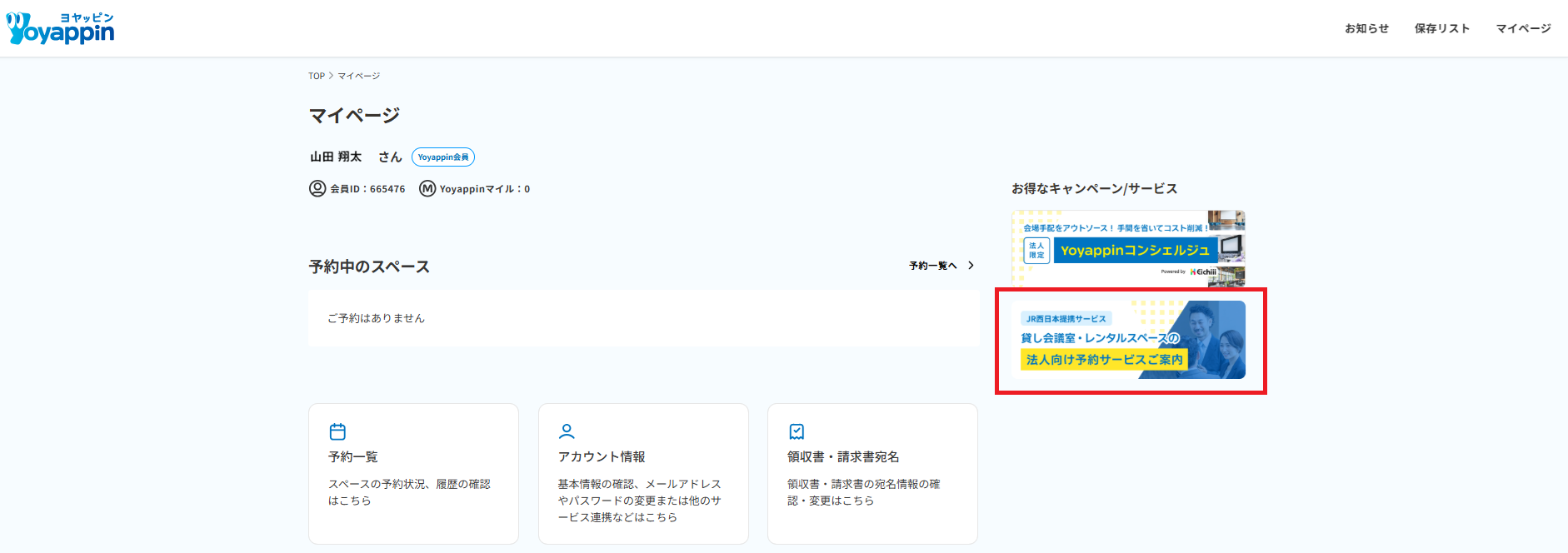The height and width of the screenshot is (553, 1568).
Task: Click the chevron arrow beside 予約一覧へ
Action: point(971,266)
